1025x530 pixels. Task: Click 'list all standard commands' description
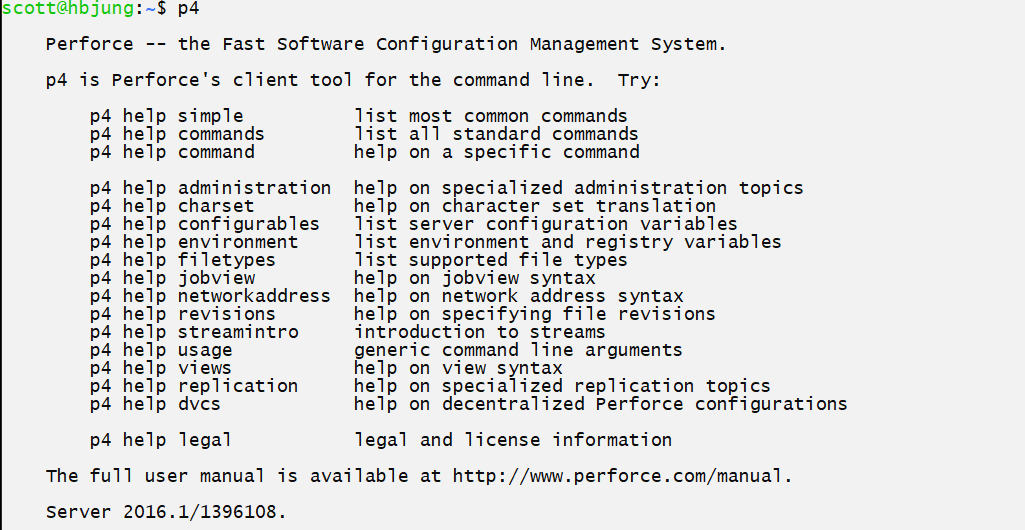[x=496, y=134]
